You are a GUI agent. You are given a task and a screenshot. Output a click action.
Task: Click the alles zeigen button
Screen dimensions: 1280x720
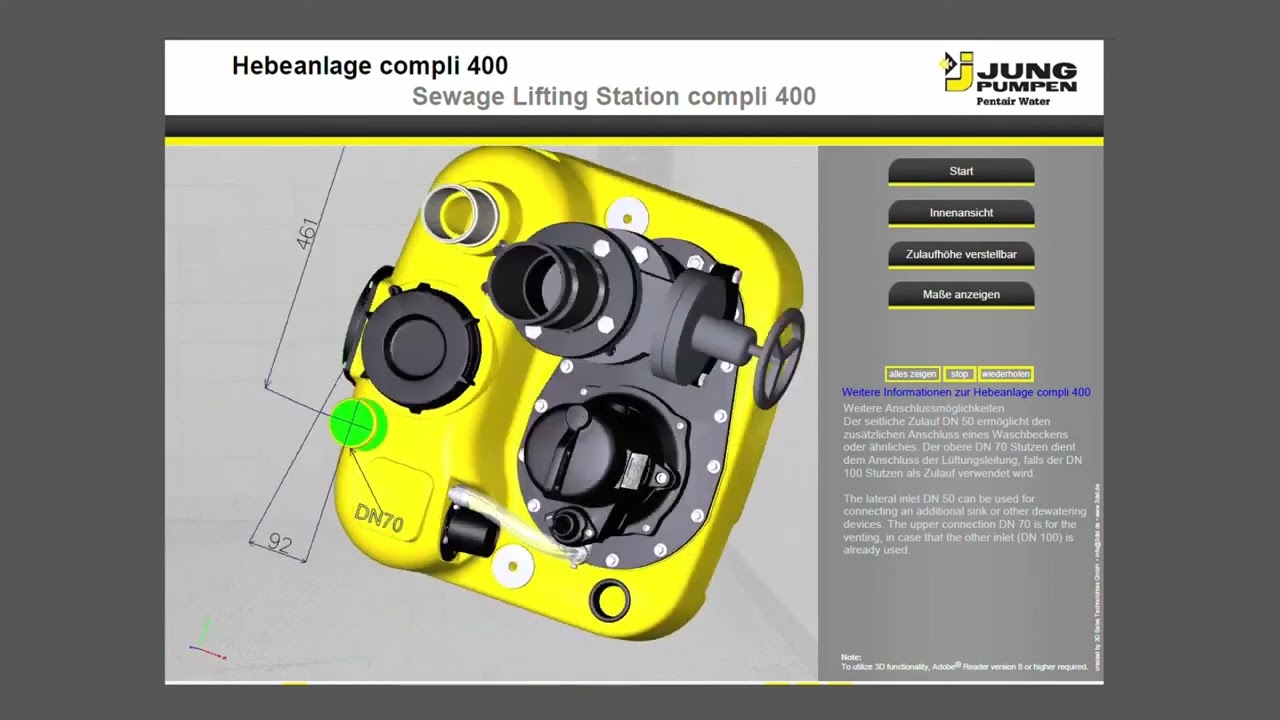[912, 374]
